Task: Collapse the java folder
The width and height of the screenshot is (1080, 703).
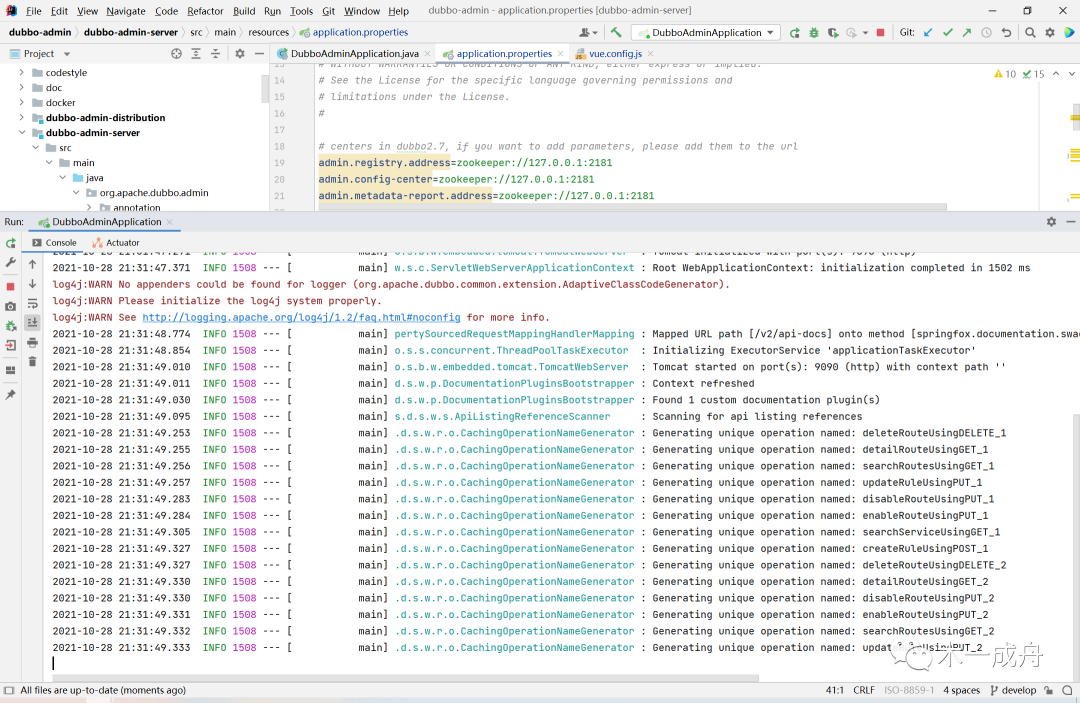Action: pyautogui.click(x=63, y=178)
